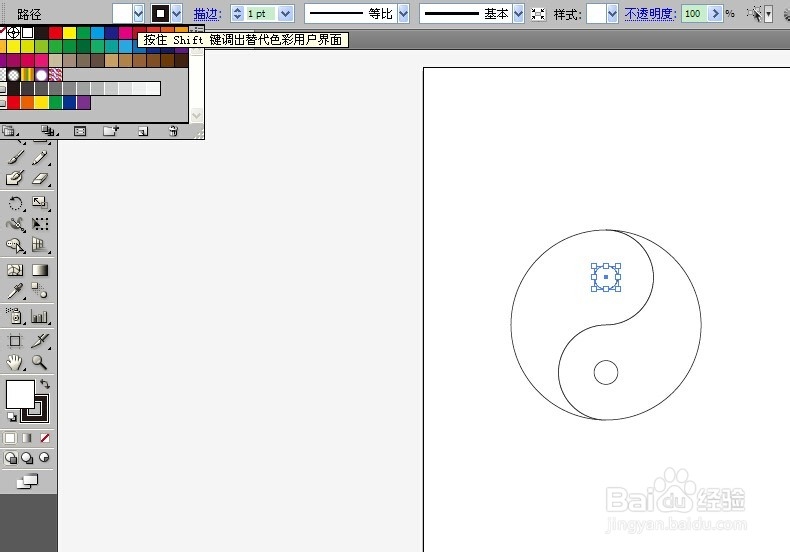The image size is (790, 552).
Task: Pick the purple swatch in bright color group
Action: pyautogui.click(x=84, y=103)
